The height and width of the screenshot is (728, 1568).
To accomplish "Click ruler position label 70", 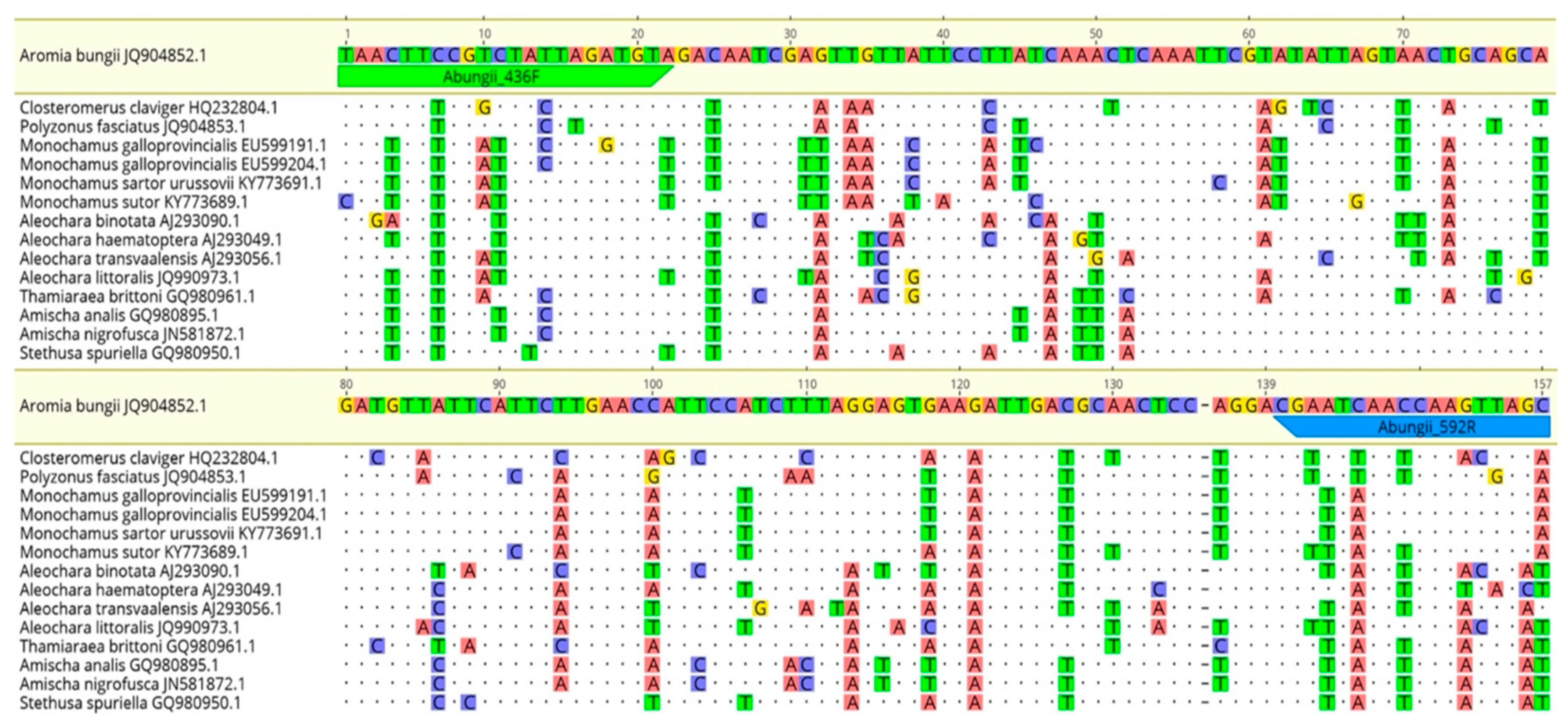I will point(1403,34).
